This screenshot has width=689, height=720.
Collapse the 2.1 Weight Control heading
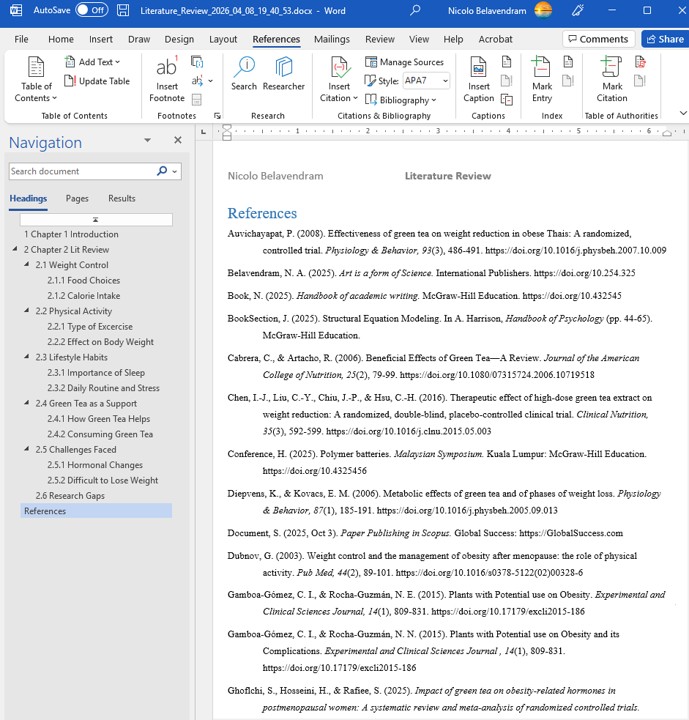tap(27, 264)
